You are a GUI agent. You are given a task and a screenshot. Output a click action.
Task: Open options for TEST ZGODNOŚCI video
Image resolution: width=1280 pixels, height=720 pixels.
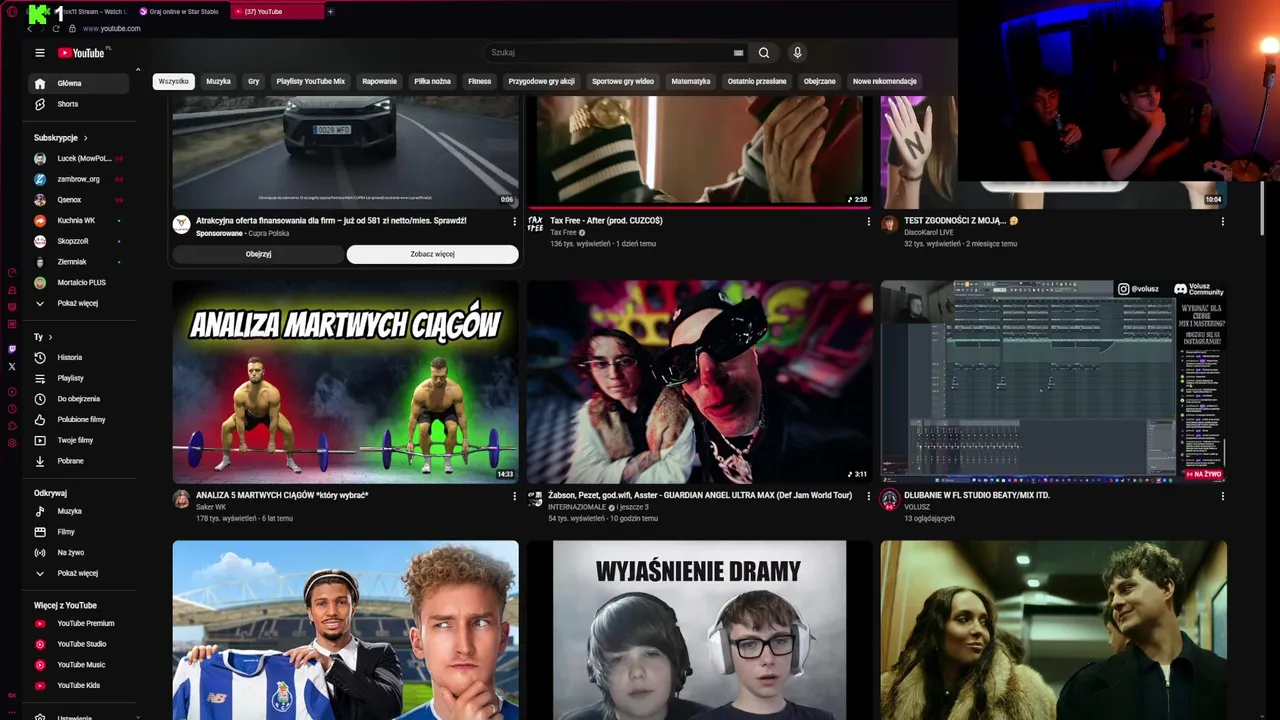(1222, 221)
